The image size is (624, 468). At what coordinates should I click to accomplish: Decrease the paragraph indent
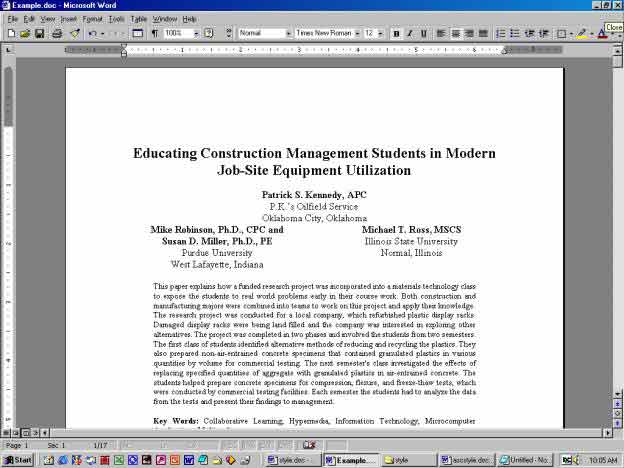click(x=529, y=34)
